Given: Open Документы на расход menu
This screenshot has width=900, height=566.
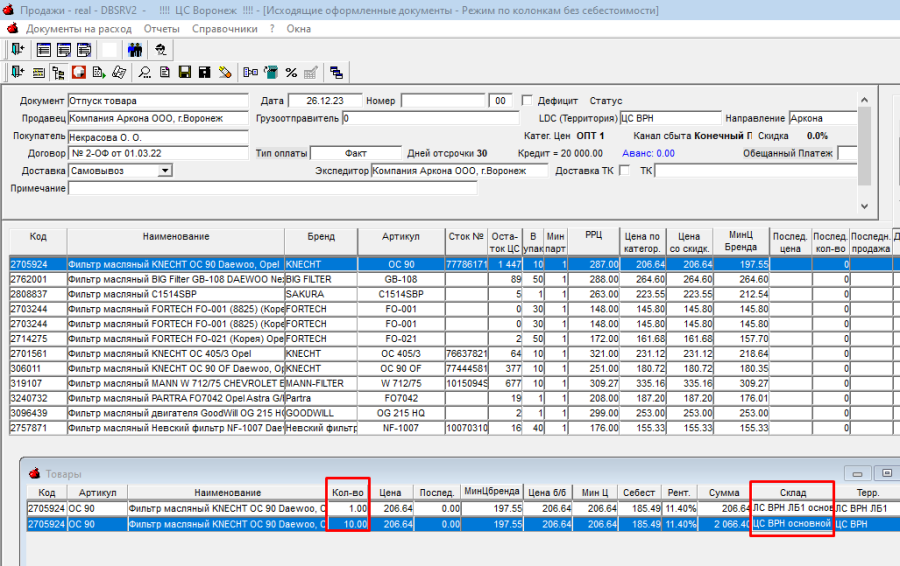Looking at the screenshot, I should click(79, 29).
